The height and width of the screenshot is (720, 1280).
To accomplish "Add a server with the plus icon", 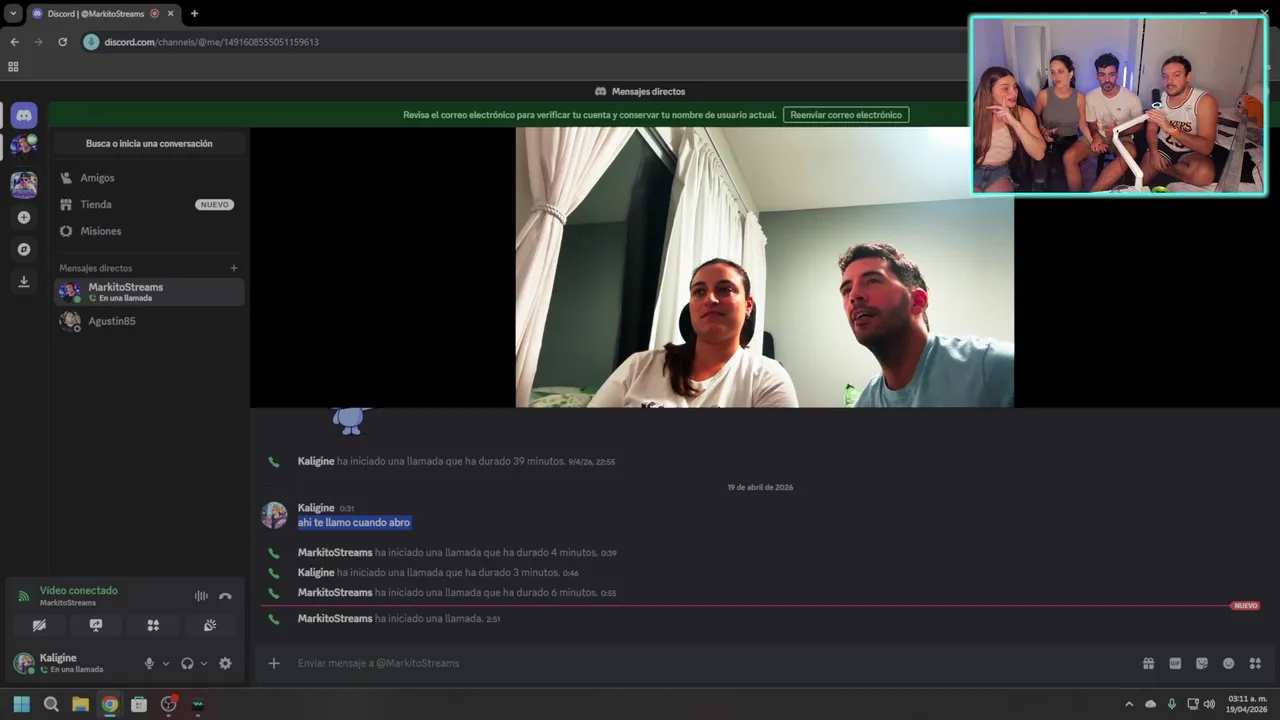I will (x=24, y=217).
